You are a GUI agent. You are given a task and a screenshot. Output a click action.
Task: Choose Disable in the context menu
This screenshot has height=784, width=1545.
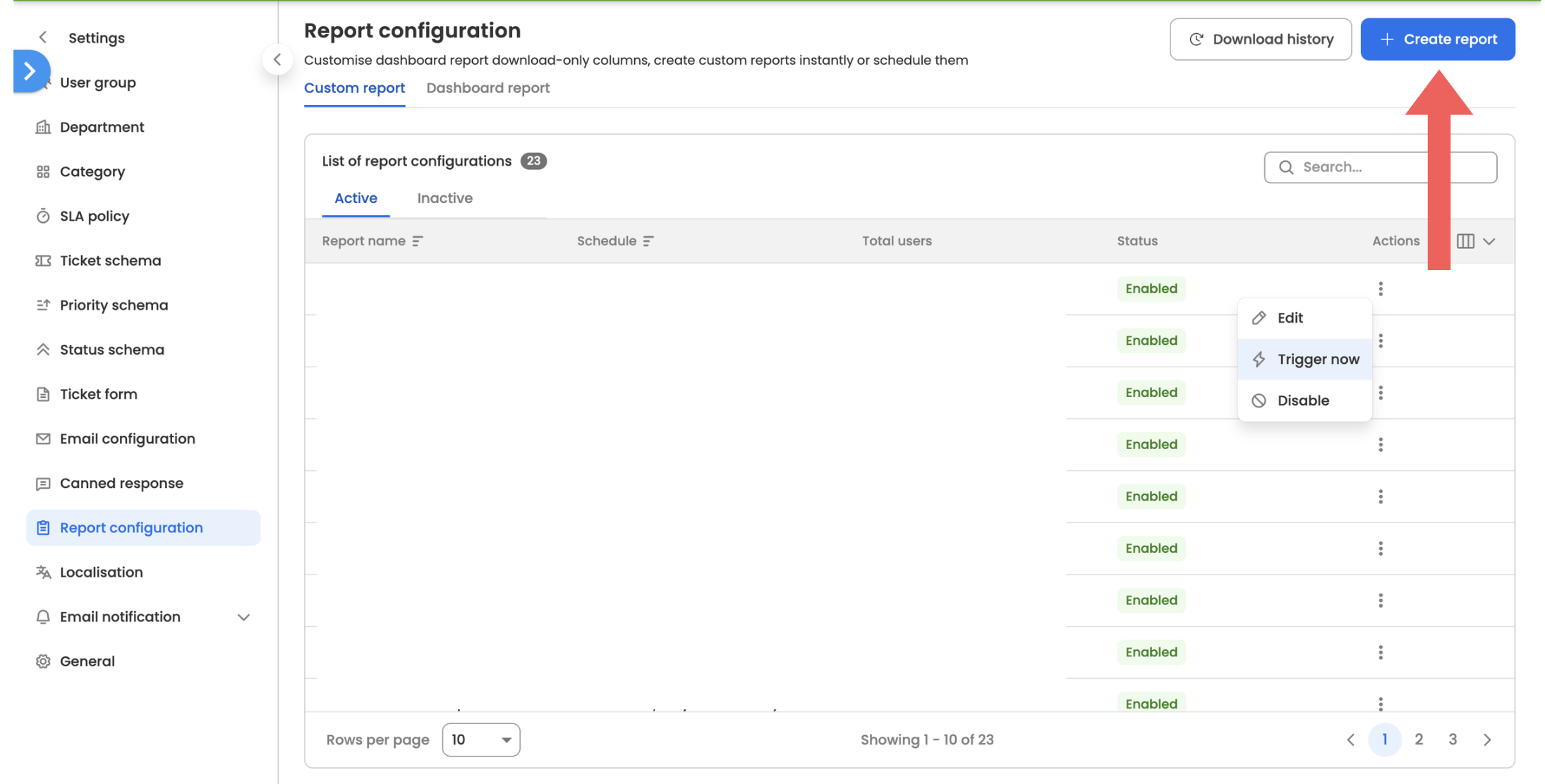[x=1302, y=400]
